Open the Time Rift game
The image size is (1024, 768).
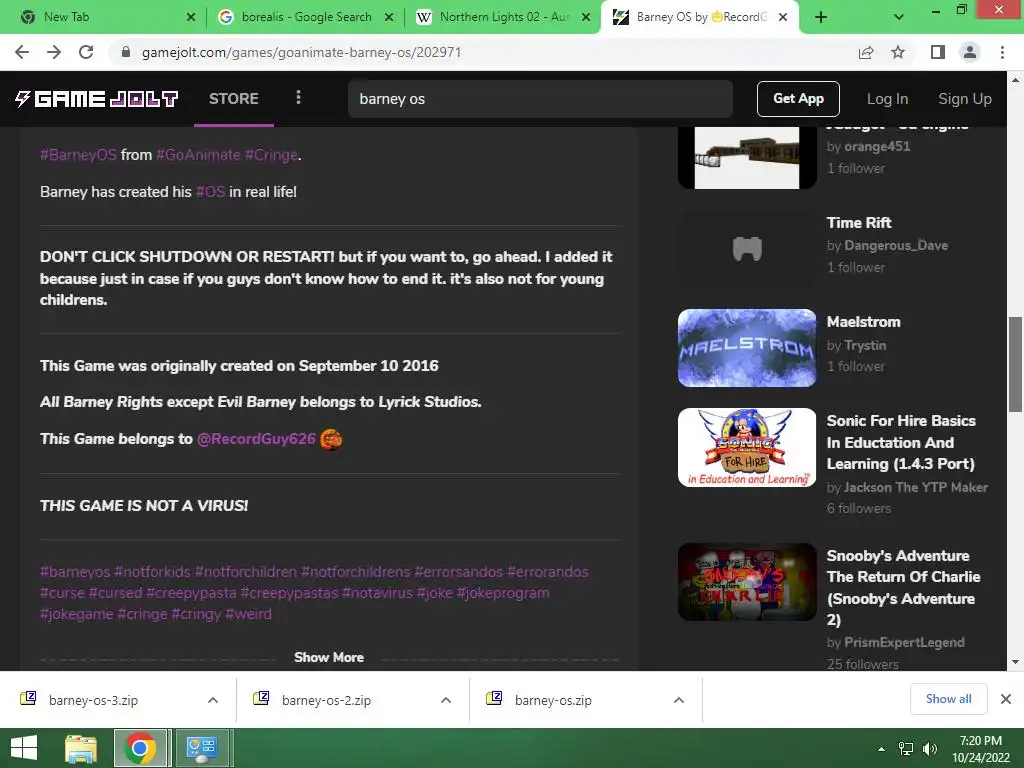coord(859,223)
